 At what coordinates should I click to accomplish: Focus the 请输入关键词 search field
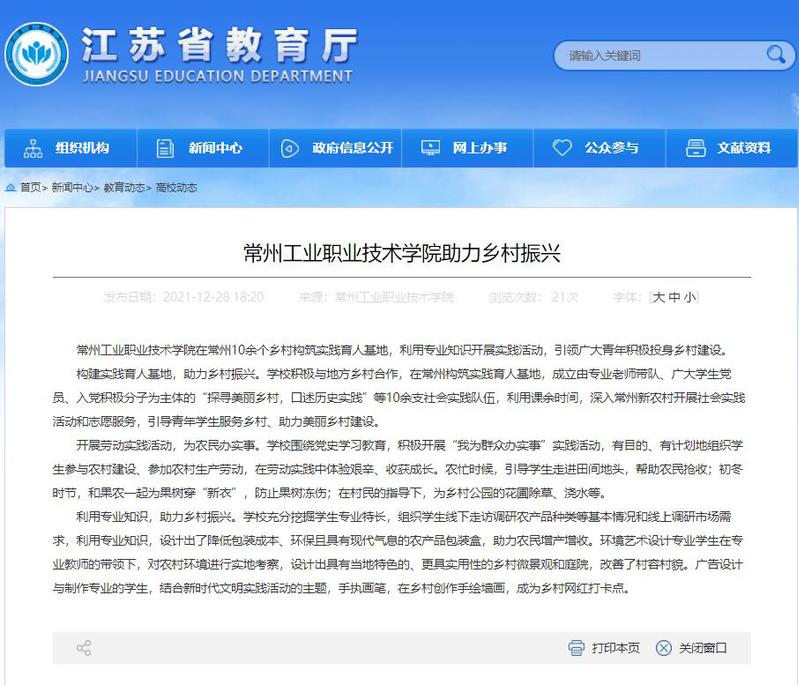(655, 55)
